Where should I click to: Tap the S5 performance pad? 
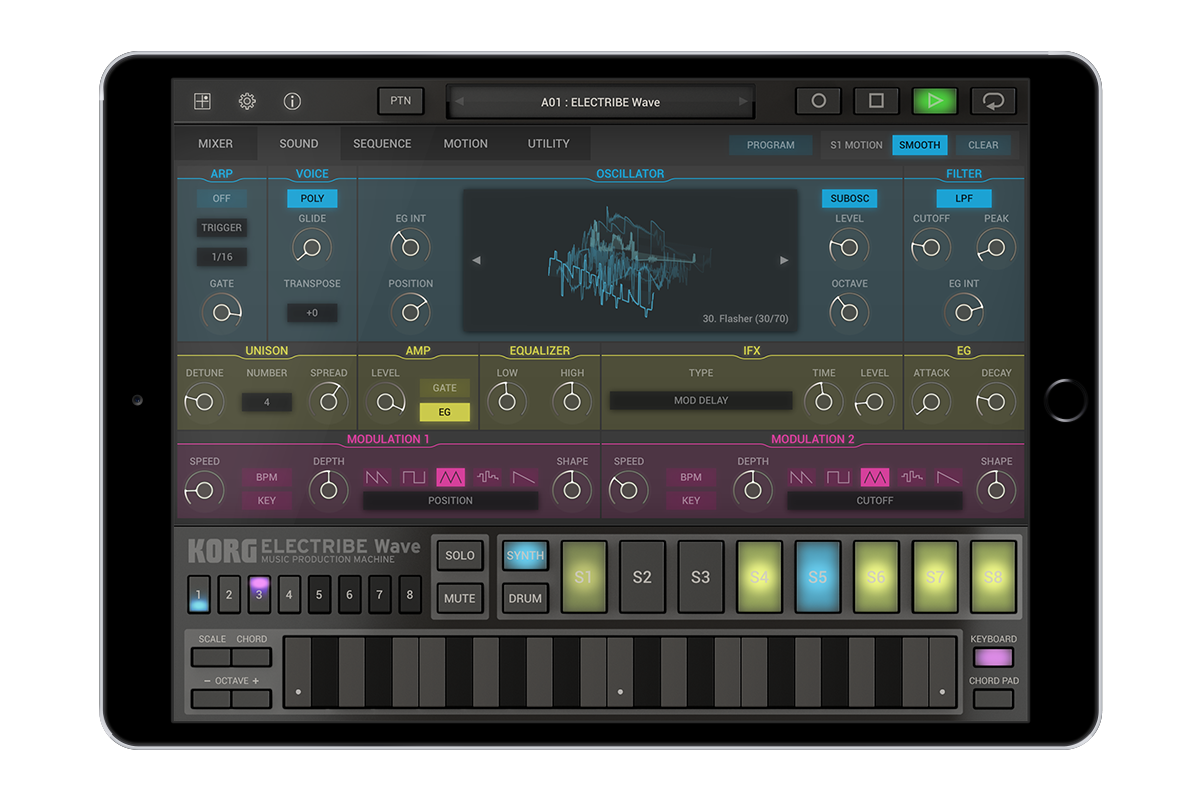click(x=817, y=577)
